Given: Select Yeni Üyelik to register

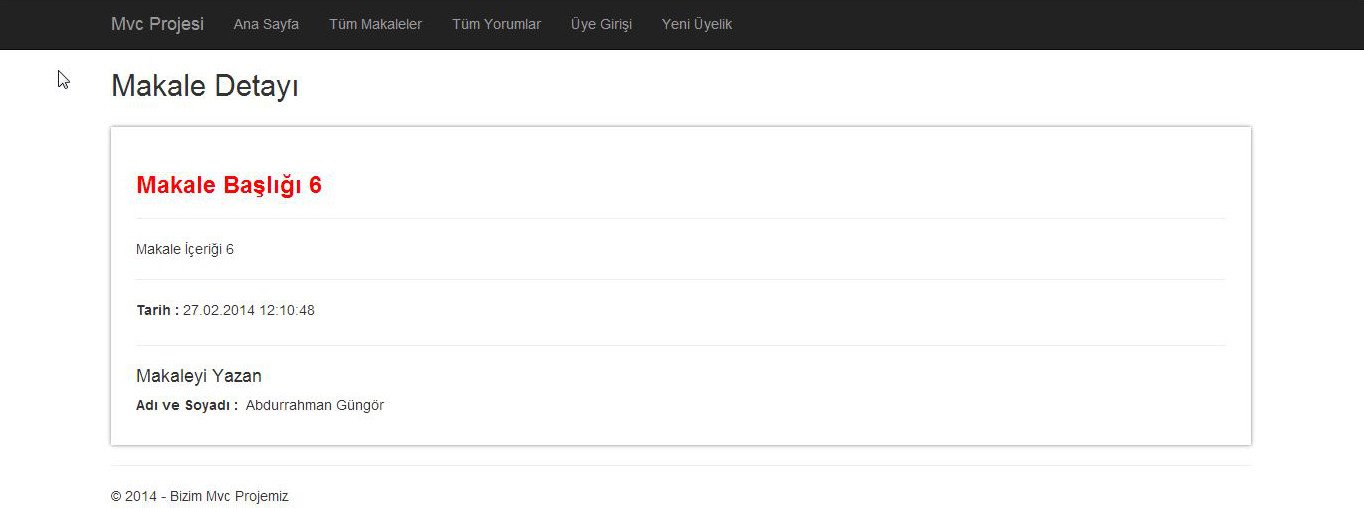Looking at the screenshot, I should click(697, 24).
